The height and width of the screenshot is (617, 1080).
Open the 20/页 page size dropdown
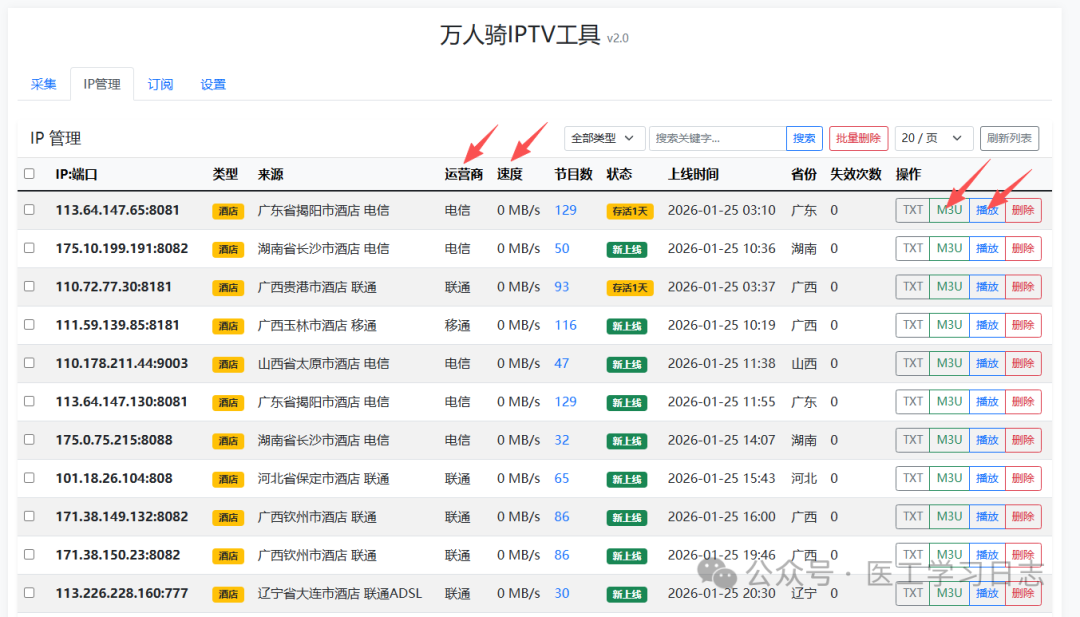pos(930,137)
